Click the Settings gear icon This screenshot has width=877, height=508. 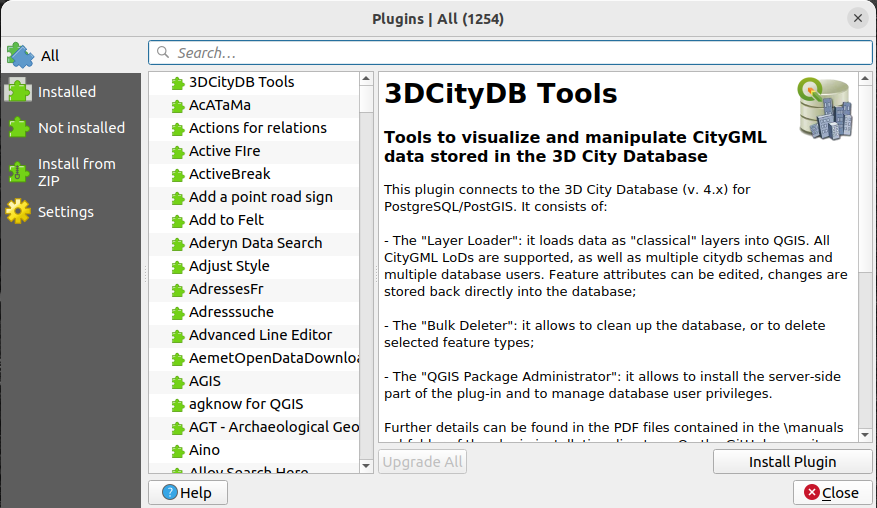19,211
